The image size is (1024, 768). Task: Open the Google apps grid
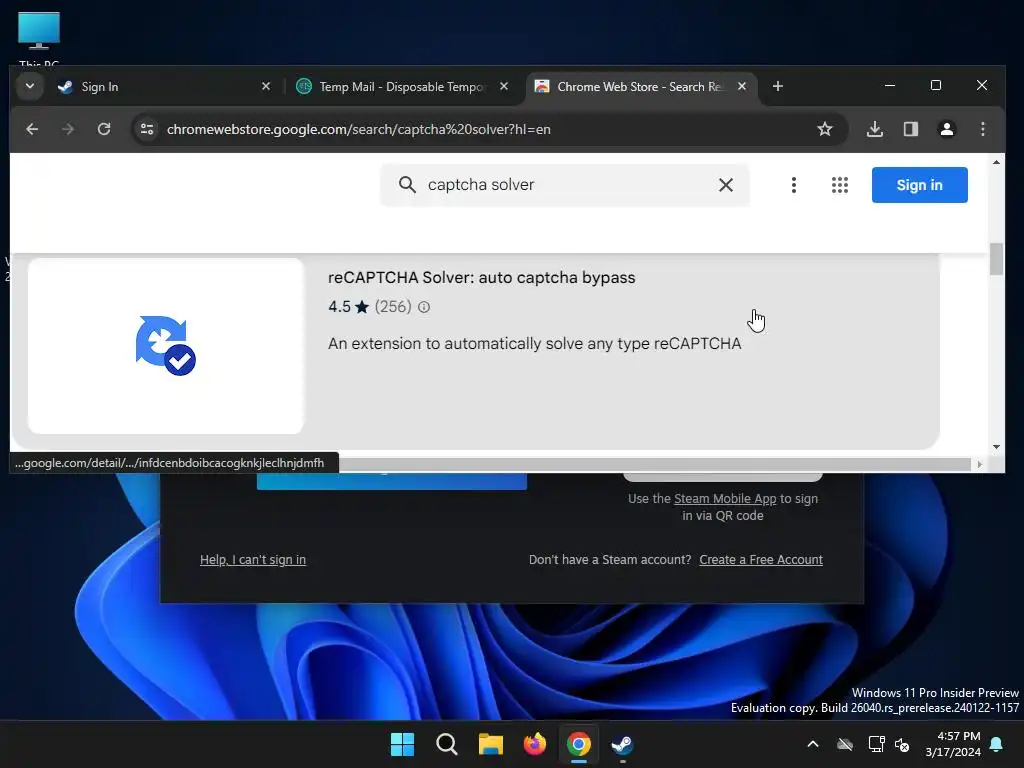[x=839, y=185]
